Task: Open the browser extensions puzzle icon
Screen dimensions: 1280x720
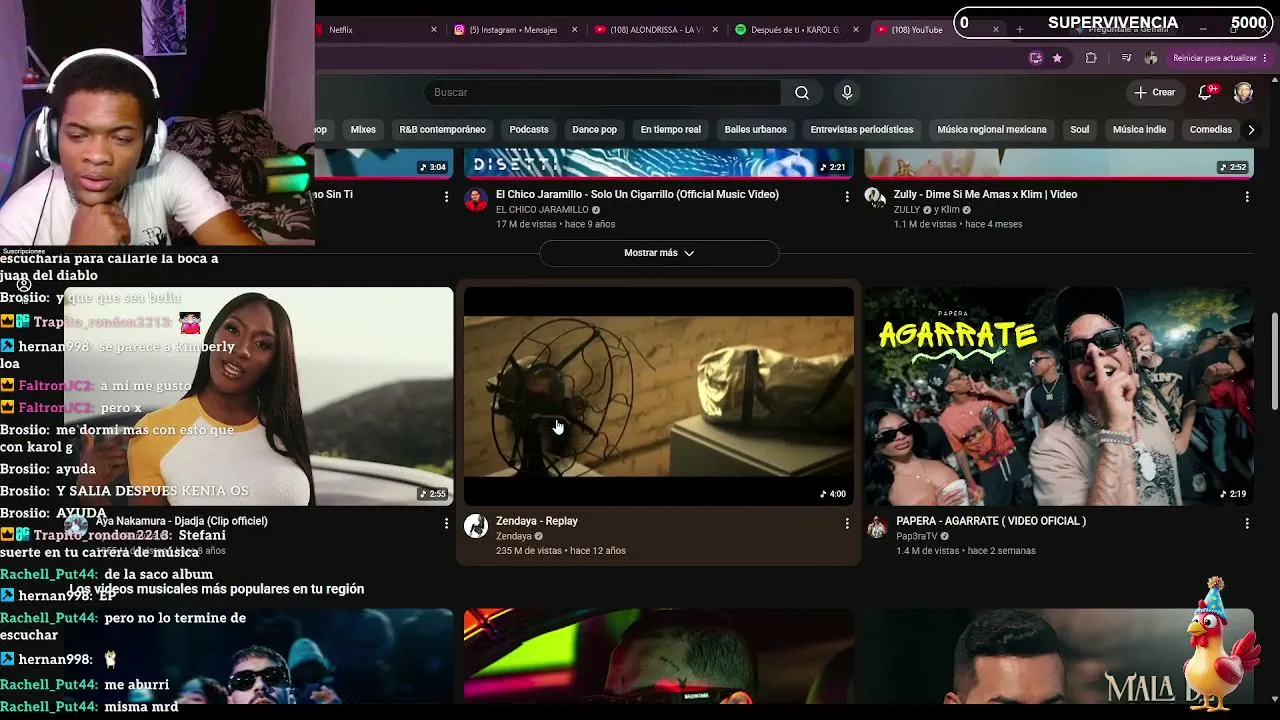Action: click(1091, 58)
